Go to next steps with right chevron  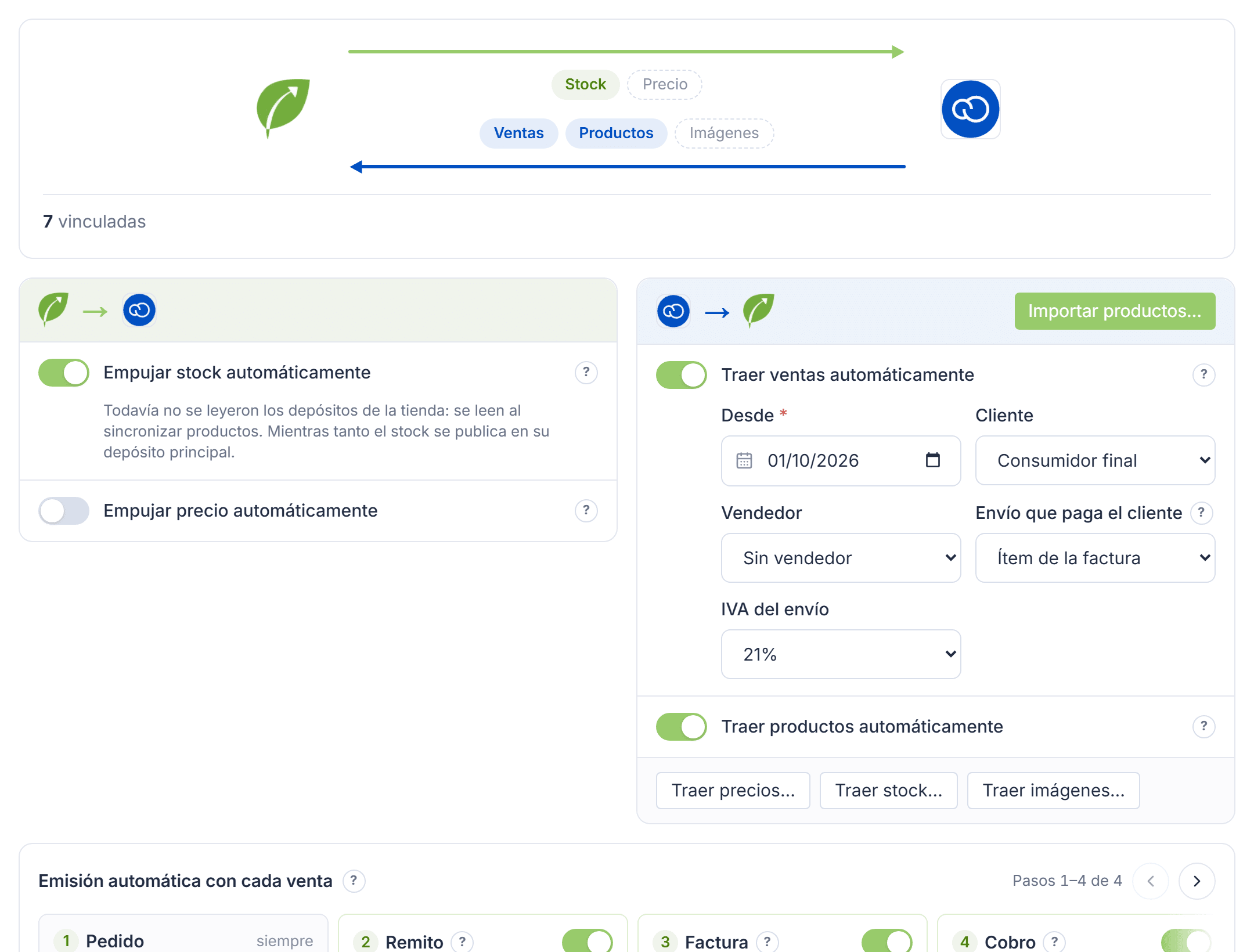pyautogui.click(x=1197, y=881)
